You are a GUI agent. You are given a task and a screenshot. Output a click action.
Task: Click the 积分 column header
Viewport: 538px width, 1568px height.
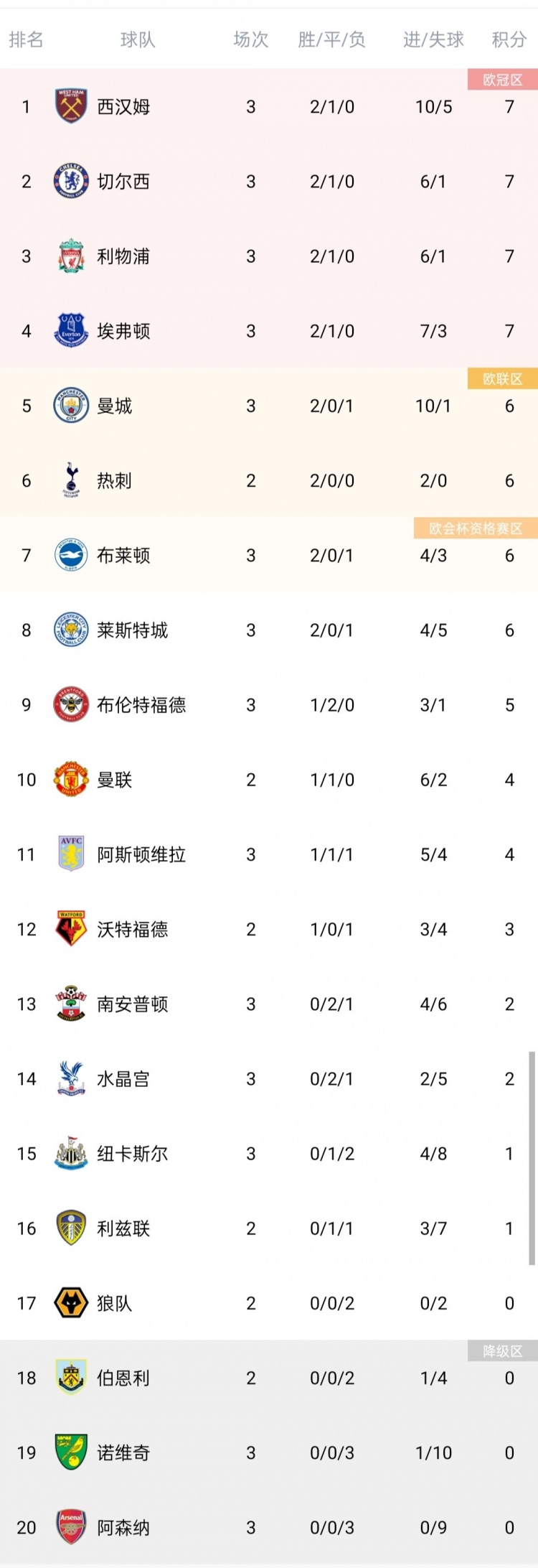[509, 41]
